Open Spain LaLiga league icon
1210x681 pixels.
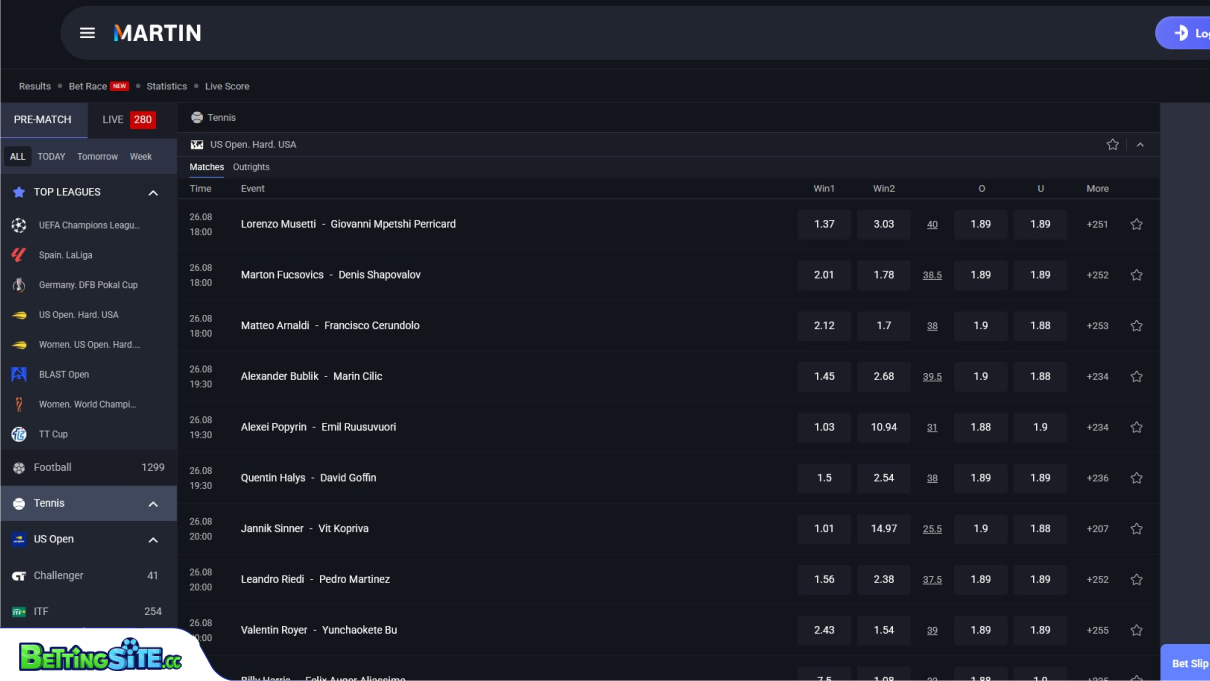point(19,255)
